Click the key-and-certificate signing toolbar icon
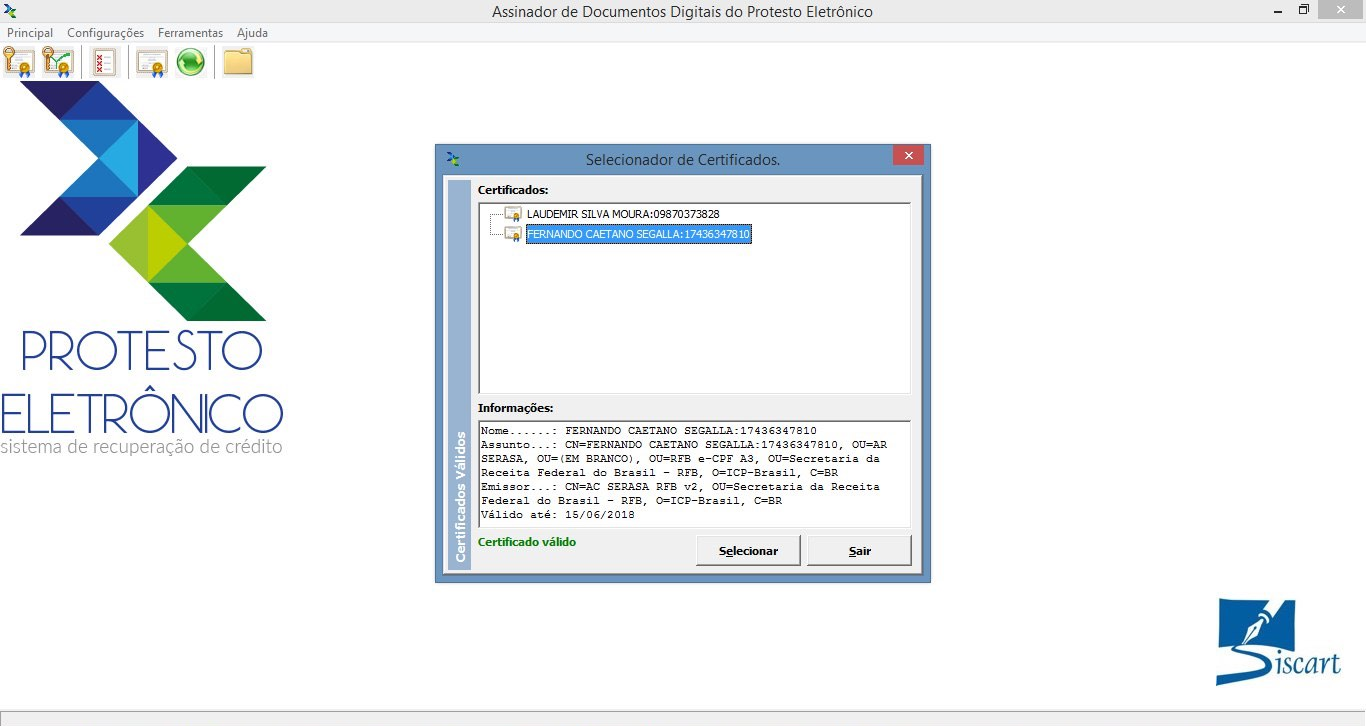The width and height of the screenshot is (1366, 726). (20, 62)
